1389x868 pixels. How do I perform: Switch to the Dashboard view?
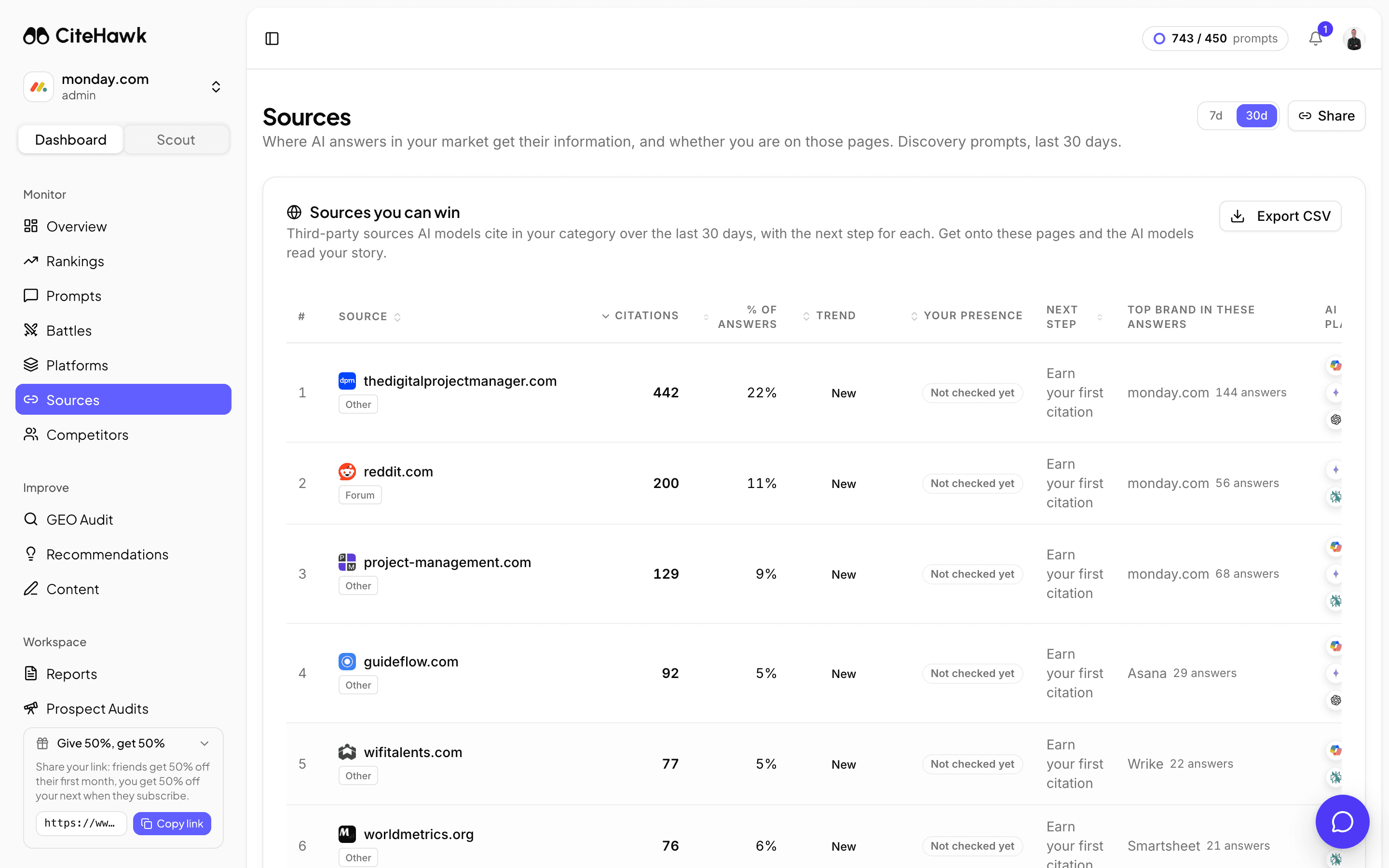point(70,139)
